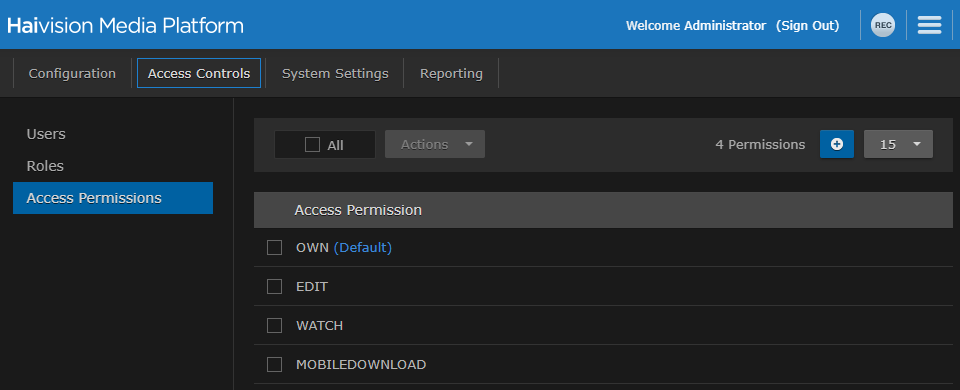Check the WATCH permission checkbox
960x390 pixels.
click(x=274, y=326)
